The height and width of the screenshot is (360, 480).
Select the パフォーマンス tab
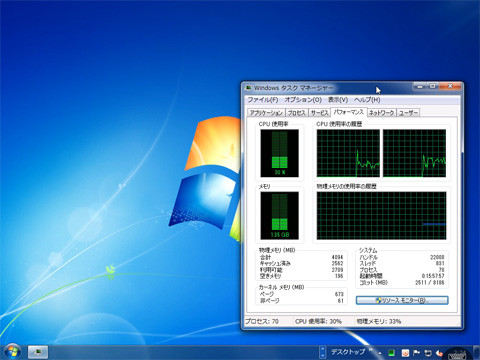(x=349, y=112)
